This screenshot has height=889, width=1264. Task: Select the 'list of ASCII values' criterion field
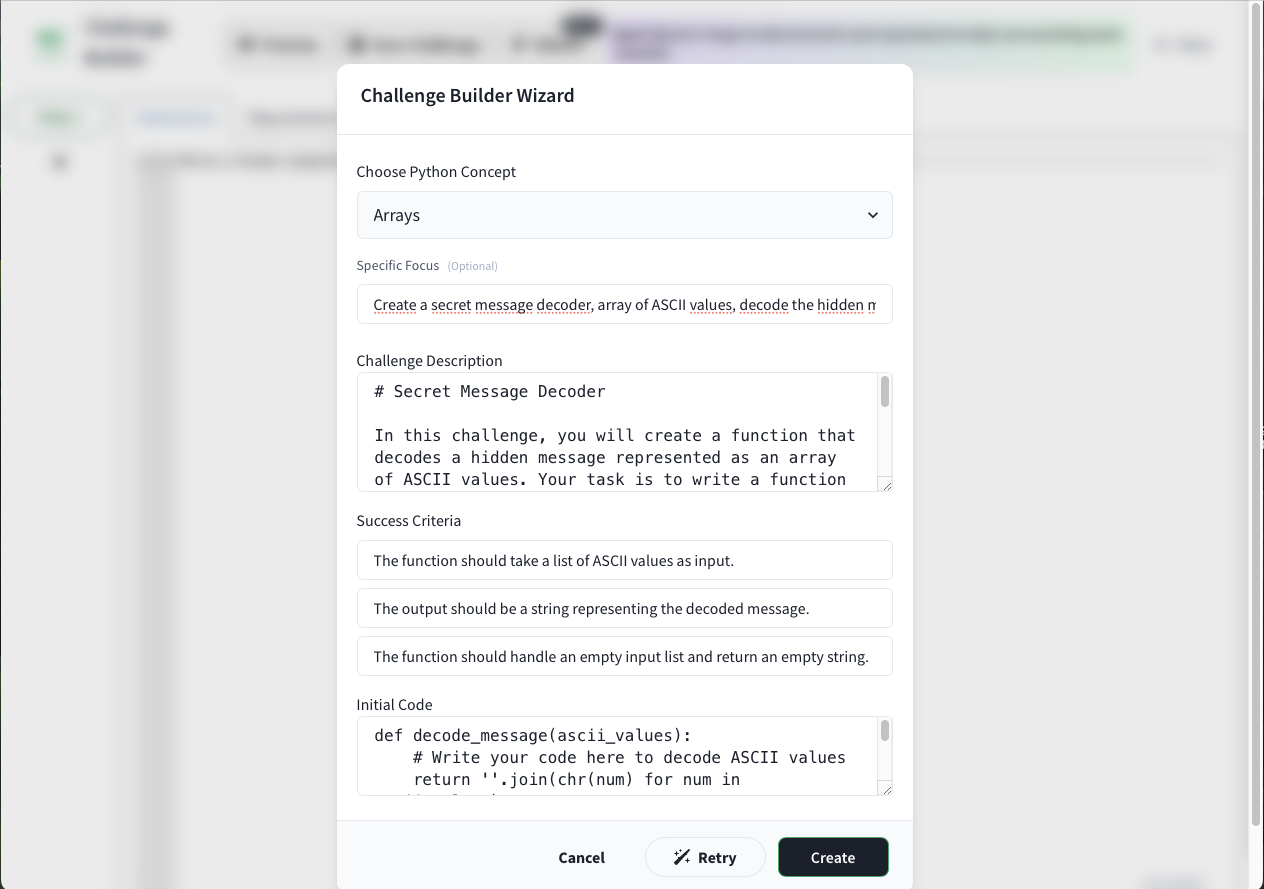[x=624, y=561]
